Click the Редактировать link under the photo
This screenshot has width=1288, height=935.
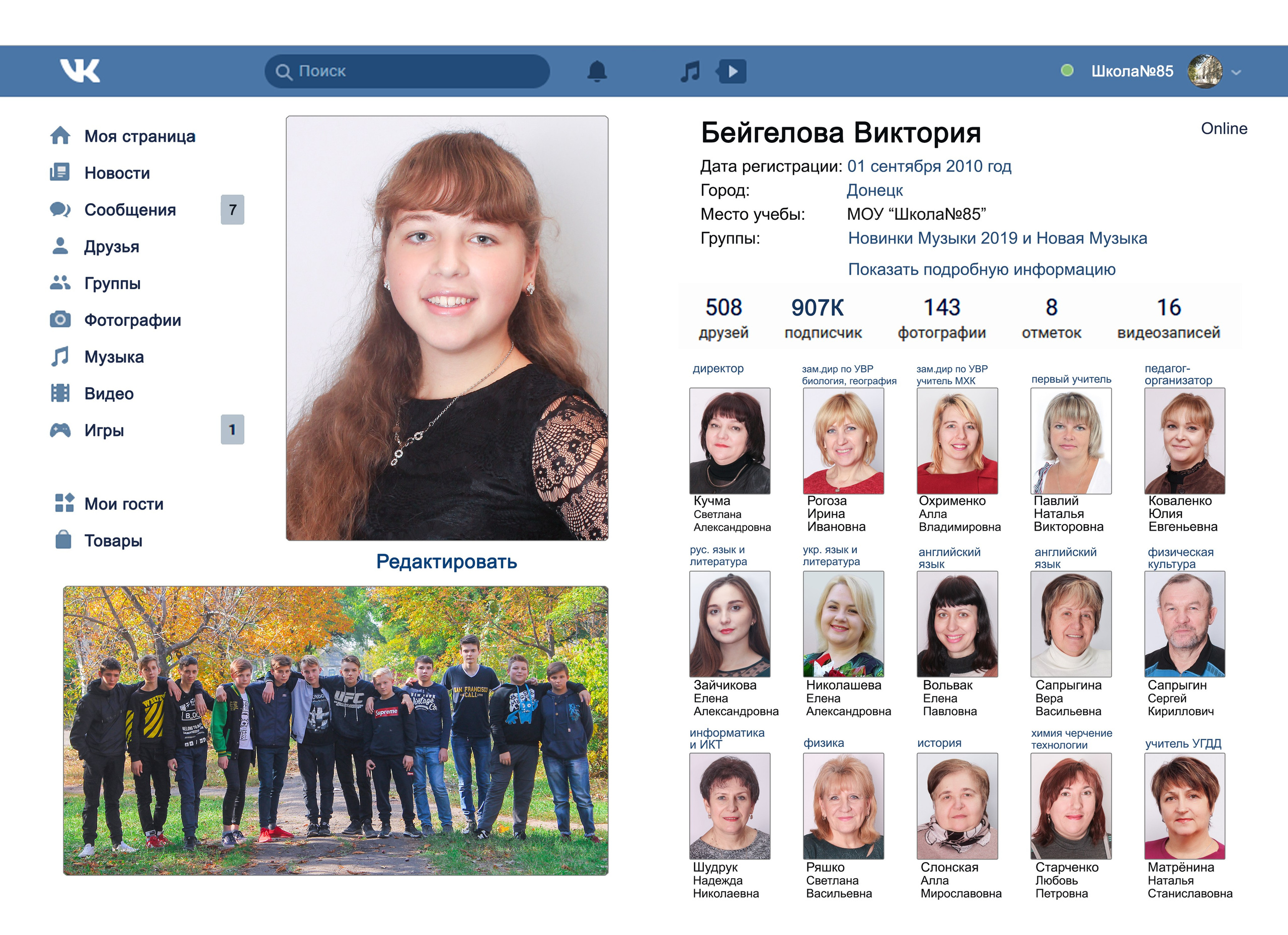[446, 561]
